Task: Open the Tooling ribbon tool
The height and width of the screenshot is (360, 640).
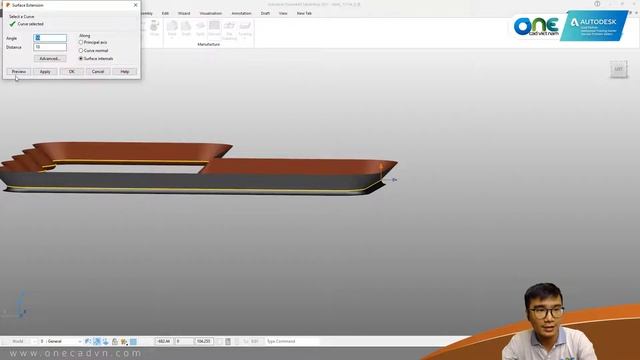Action: pos(245,29)
